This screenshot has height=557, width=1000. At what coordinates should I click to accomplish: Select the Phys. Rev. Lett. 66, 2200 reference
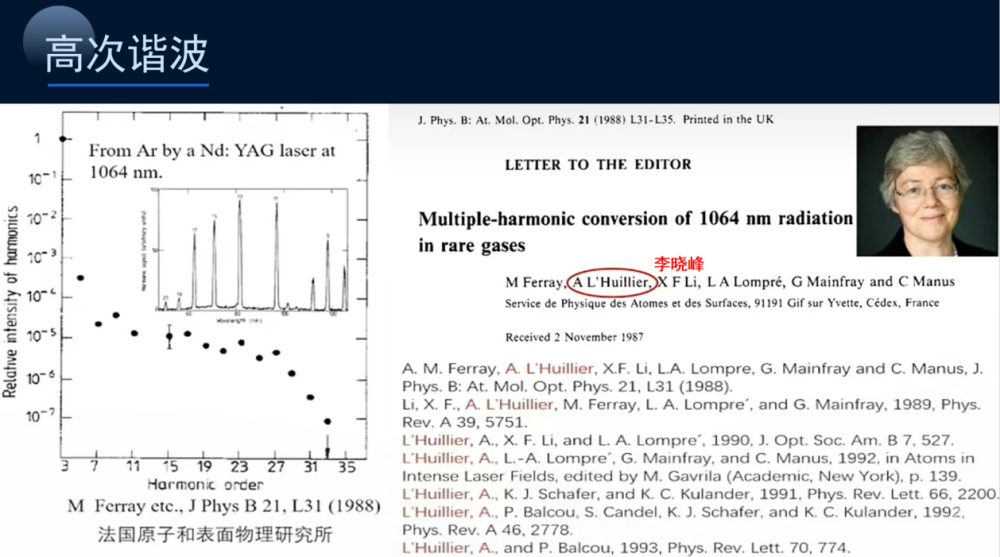(x=700, y=494)
